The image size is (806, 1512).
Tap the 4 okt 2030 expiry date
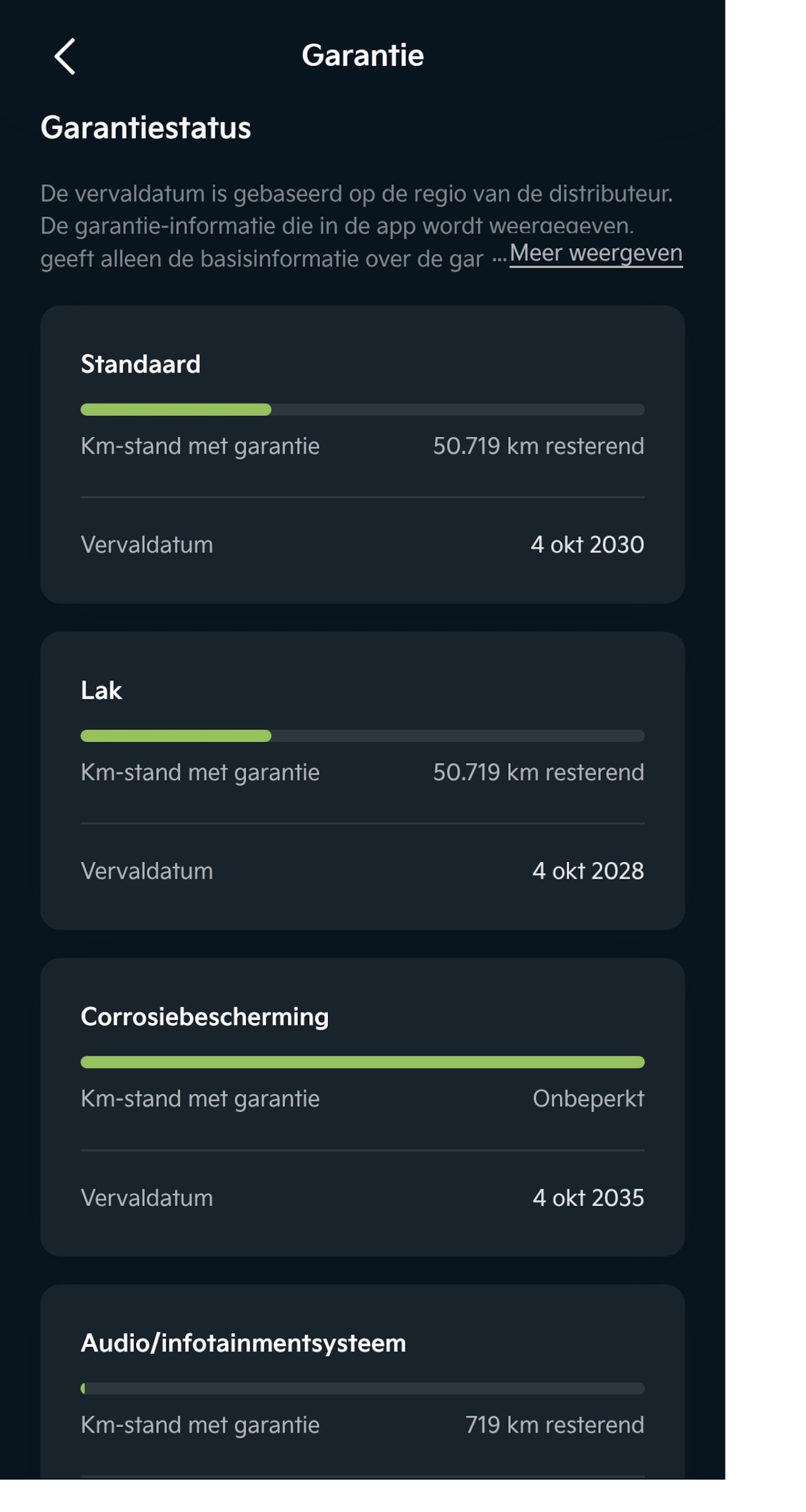(587, 544)
